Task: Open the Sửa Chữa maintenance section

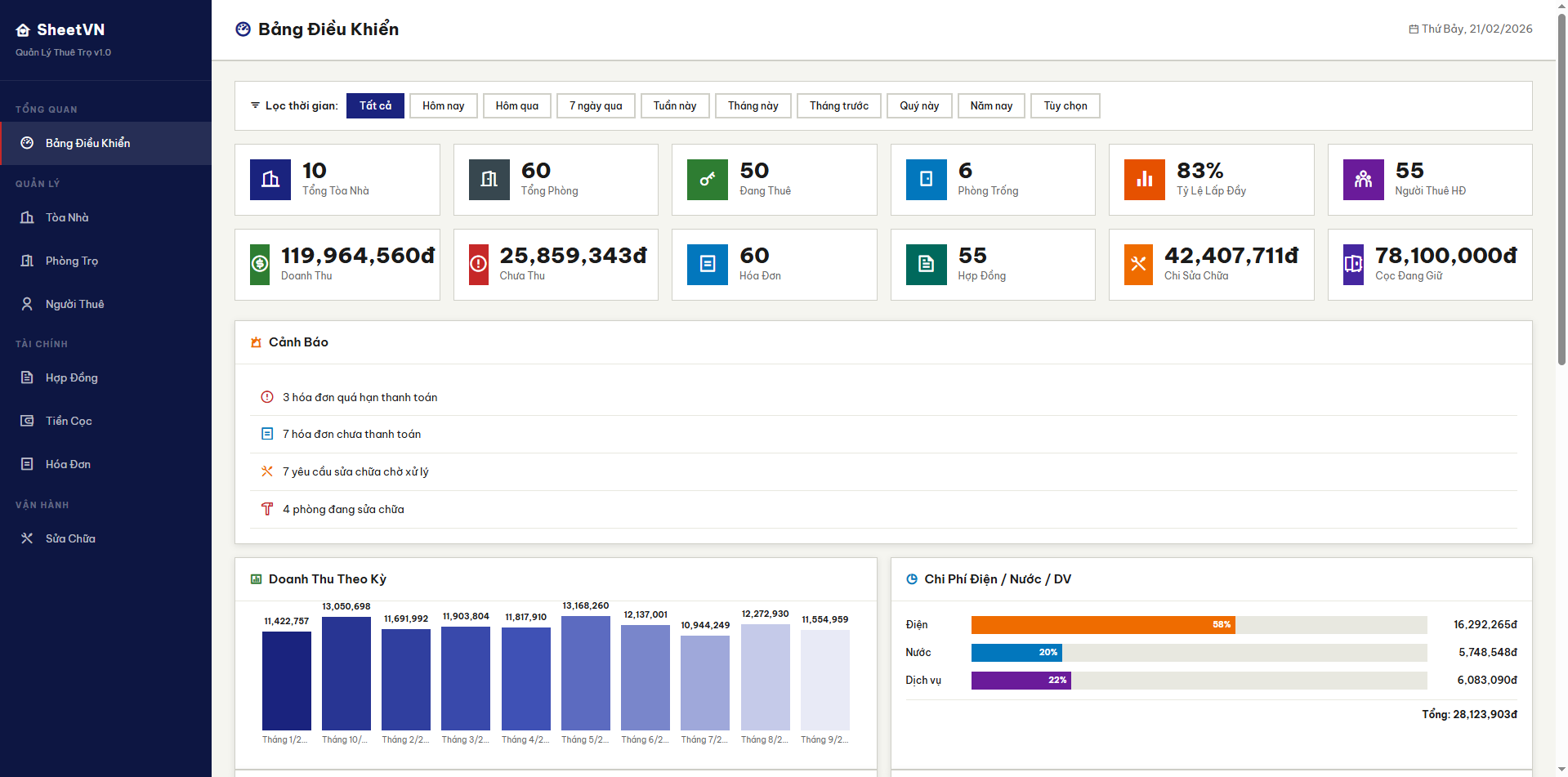Action: 70,538
